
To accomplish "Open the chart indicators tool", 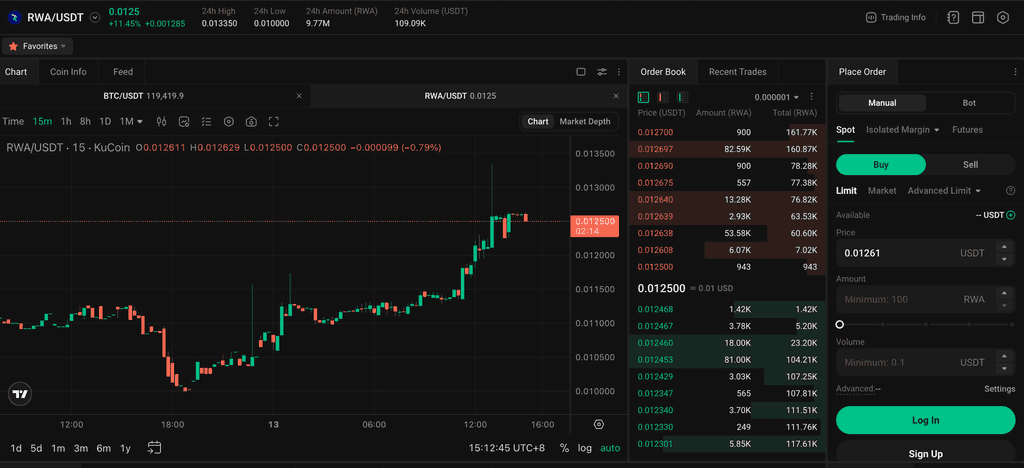I will tap(184, 121).
